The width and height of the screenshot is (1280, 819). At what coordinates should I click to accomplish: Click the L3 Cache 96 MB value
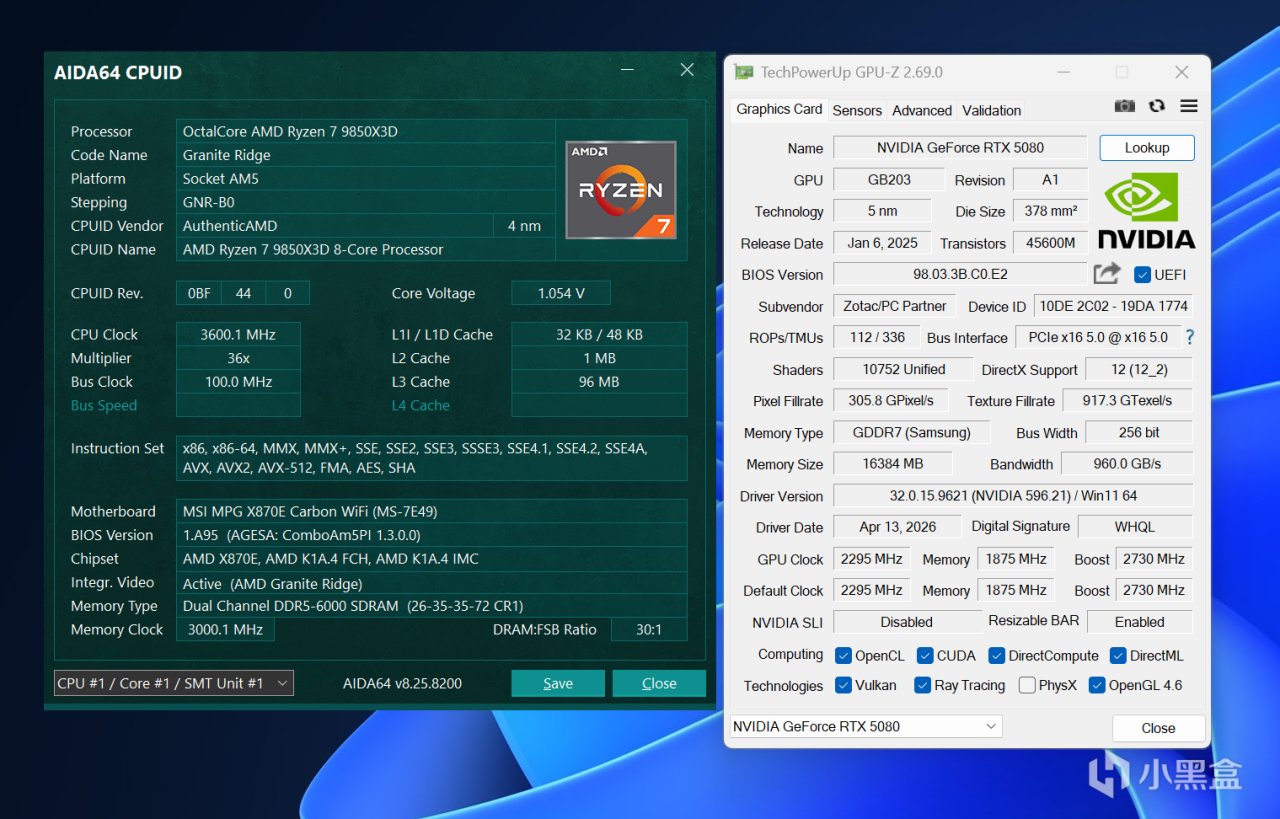pos(599,382)
